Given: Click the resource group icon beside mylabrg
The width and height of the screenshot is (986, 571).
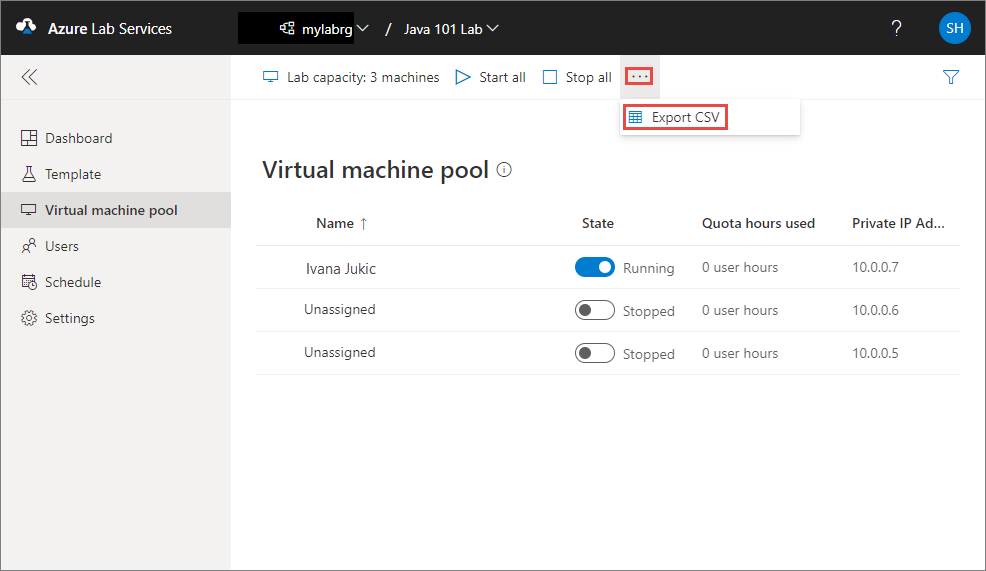Looking at the screenshot, I should 287,28.
